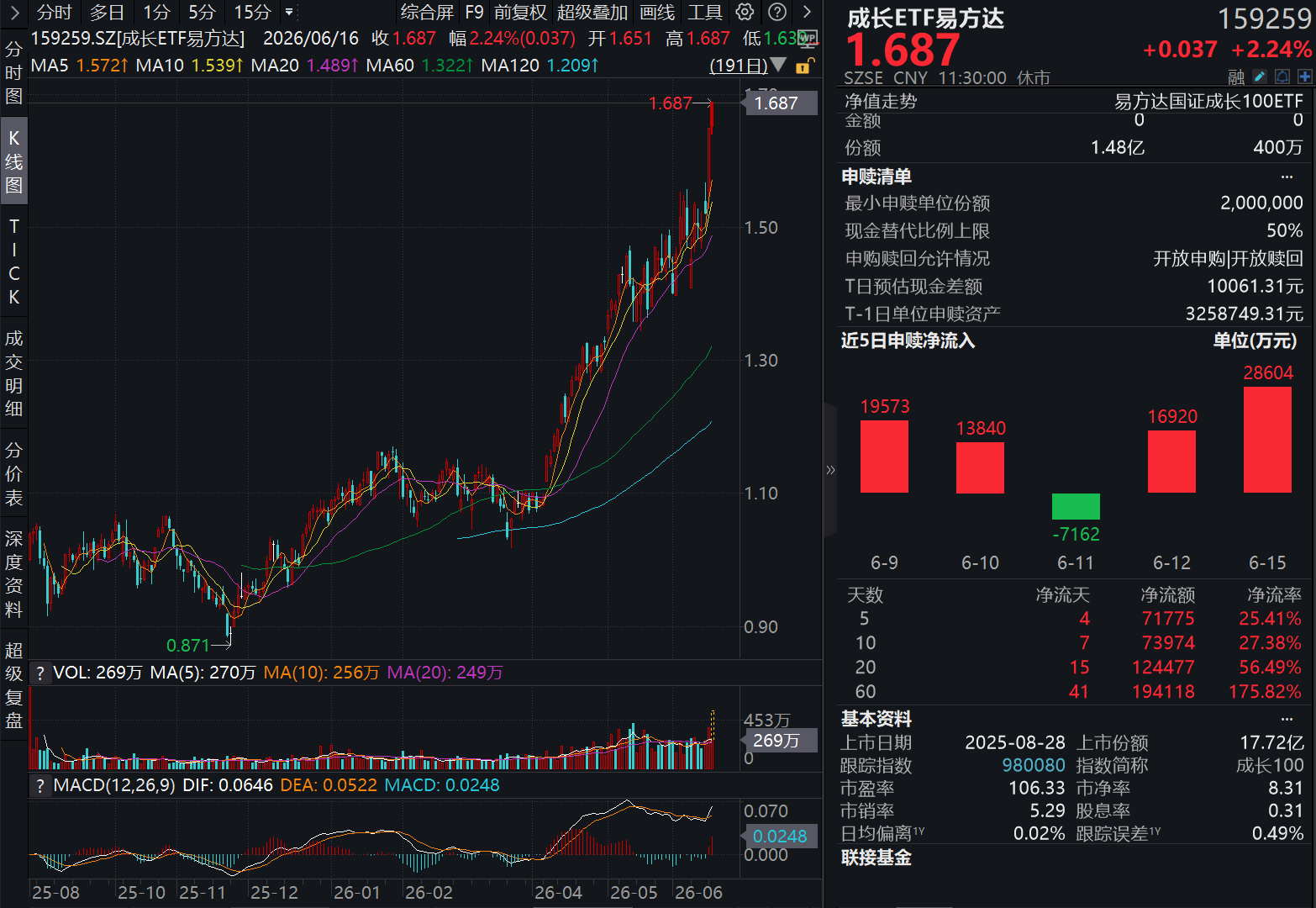1316x908 pixels.
Task: Open the F9 info button
Action: click(474, 12)
